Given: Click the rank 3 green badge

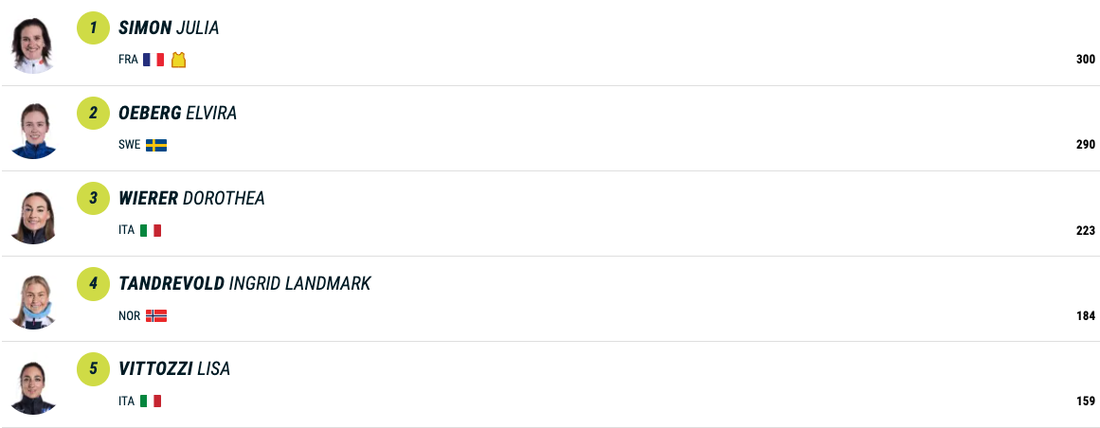Looking at the screenshot, I should point(93,198).
